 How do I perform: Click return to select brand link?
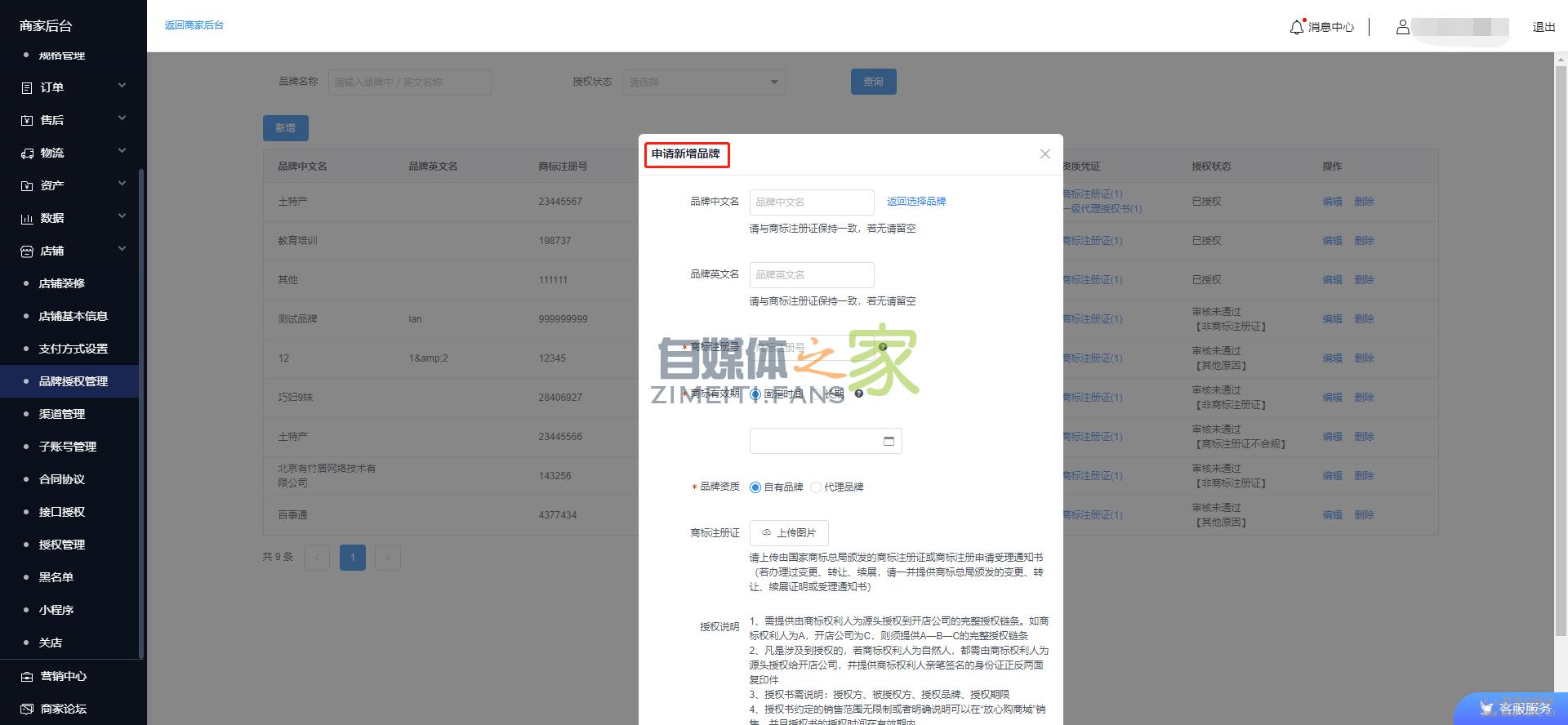(916, 202)
